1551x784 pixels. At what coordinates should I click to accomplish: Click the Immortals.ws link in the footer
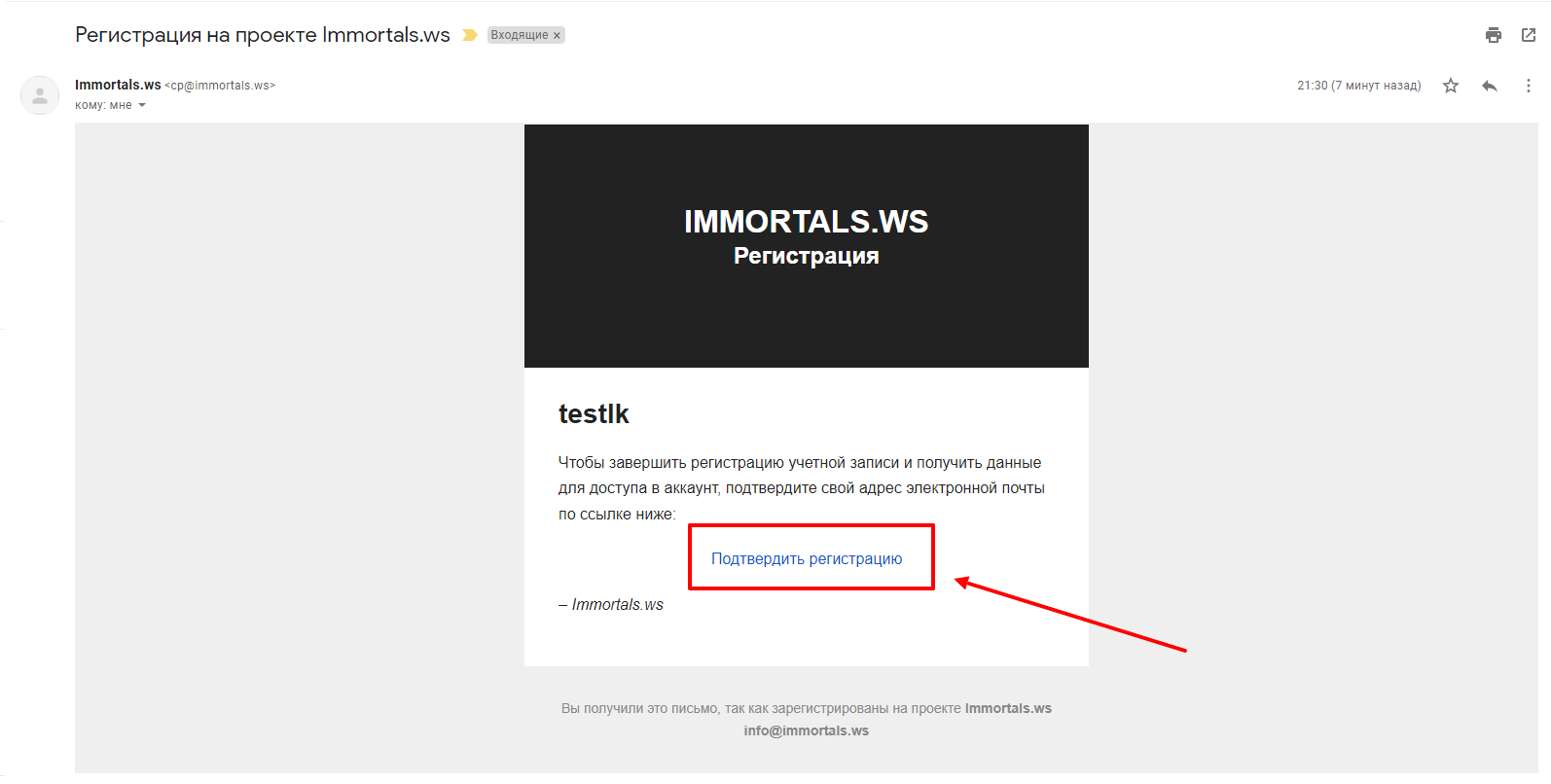click(1008, 708)
